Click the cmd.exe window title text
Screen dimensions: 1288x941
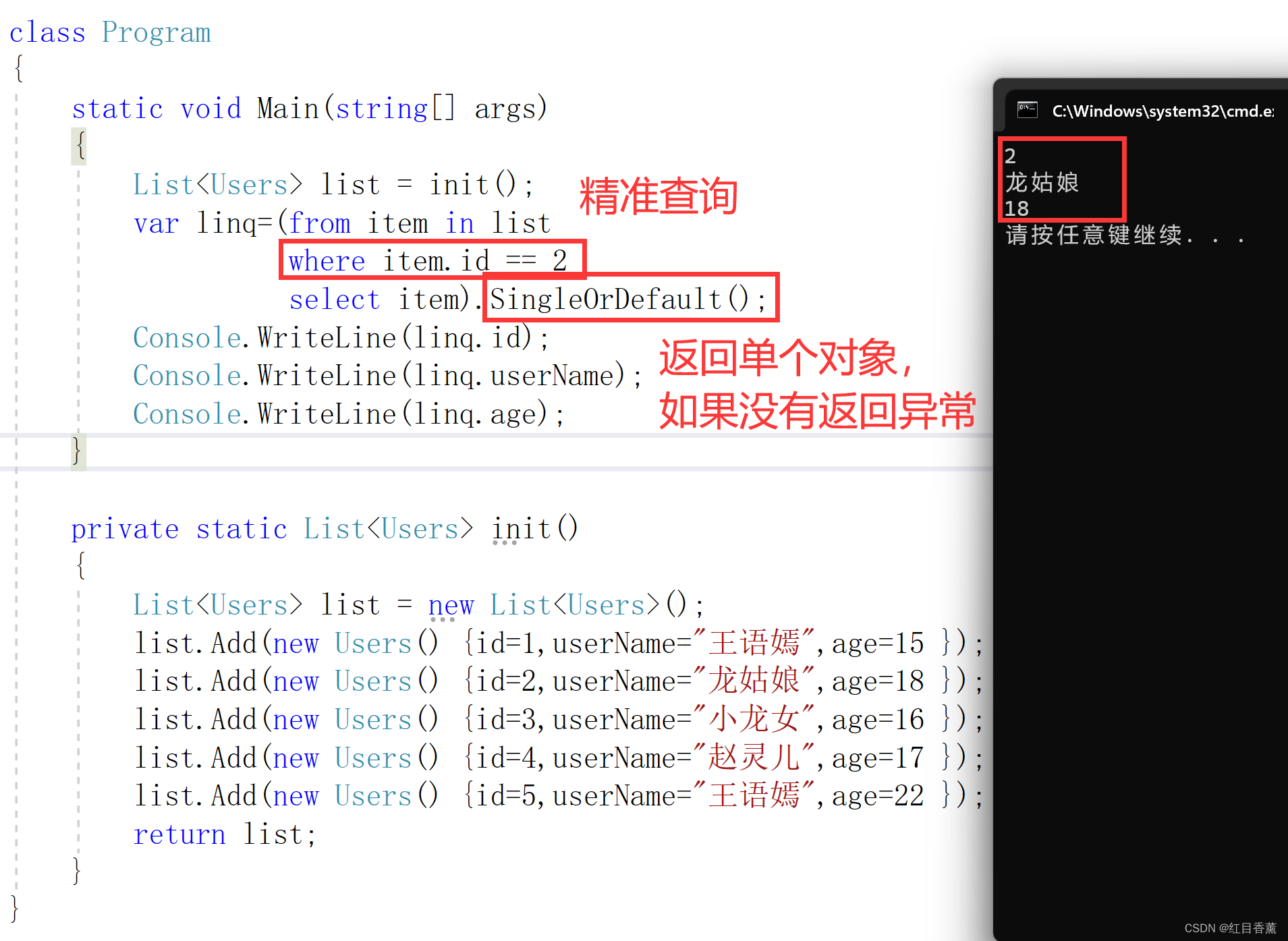1163,111
